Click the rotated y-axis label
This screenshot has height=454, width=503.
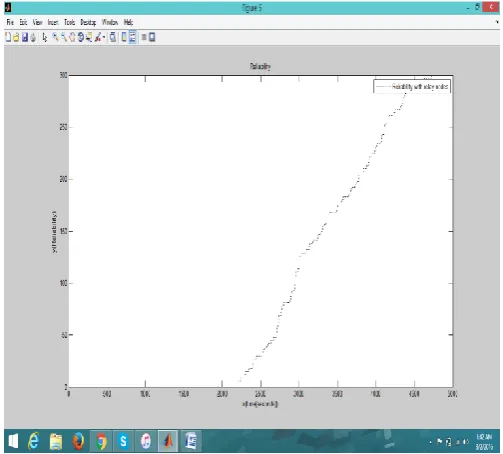click(x=54, y=232)
